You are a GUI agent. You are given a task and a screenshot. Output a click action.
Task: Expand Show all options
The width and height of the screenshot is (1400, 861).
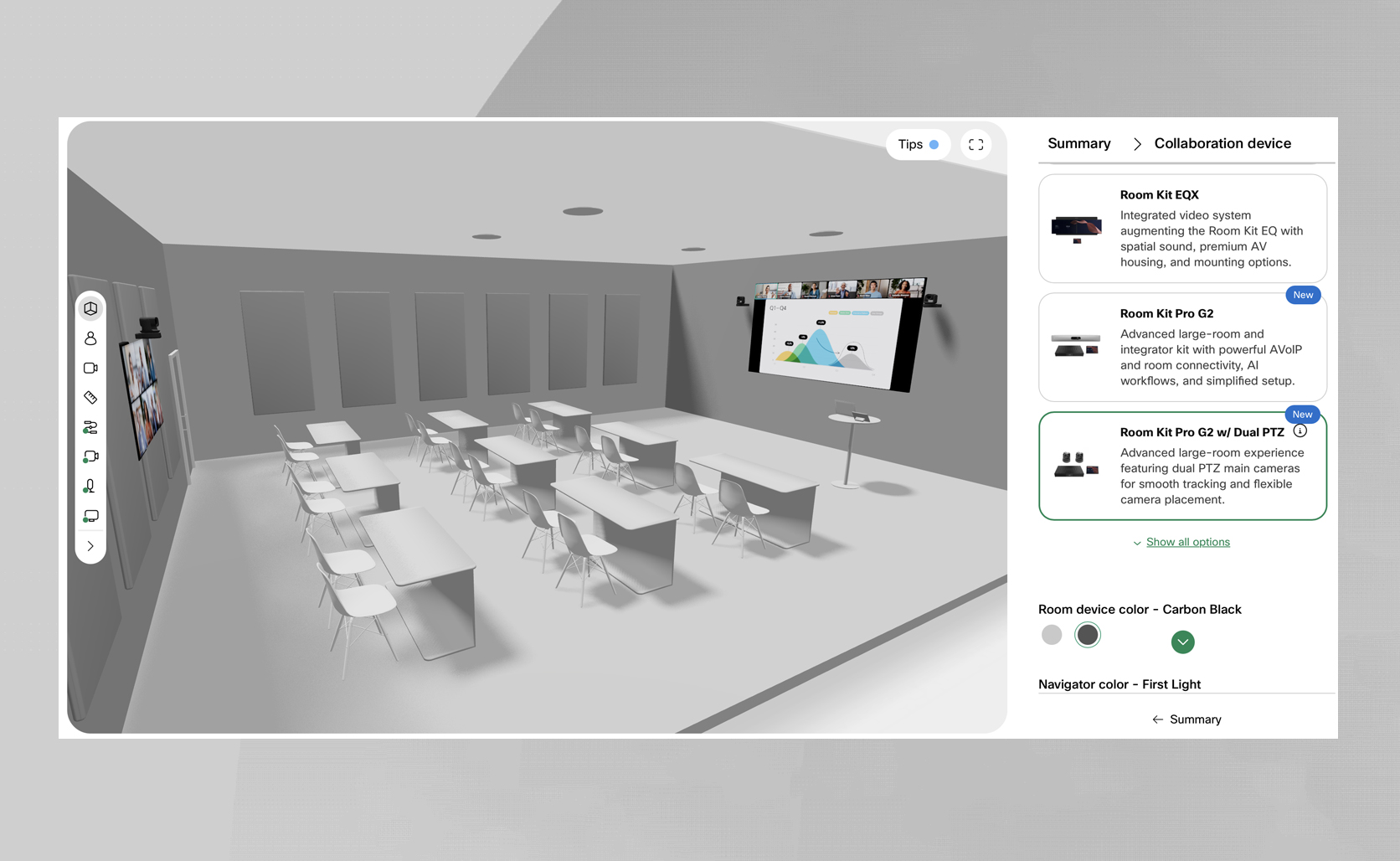(1187, 542)
